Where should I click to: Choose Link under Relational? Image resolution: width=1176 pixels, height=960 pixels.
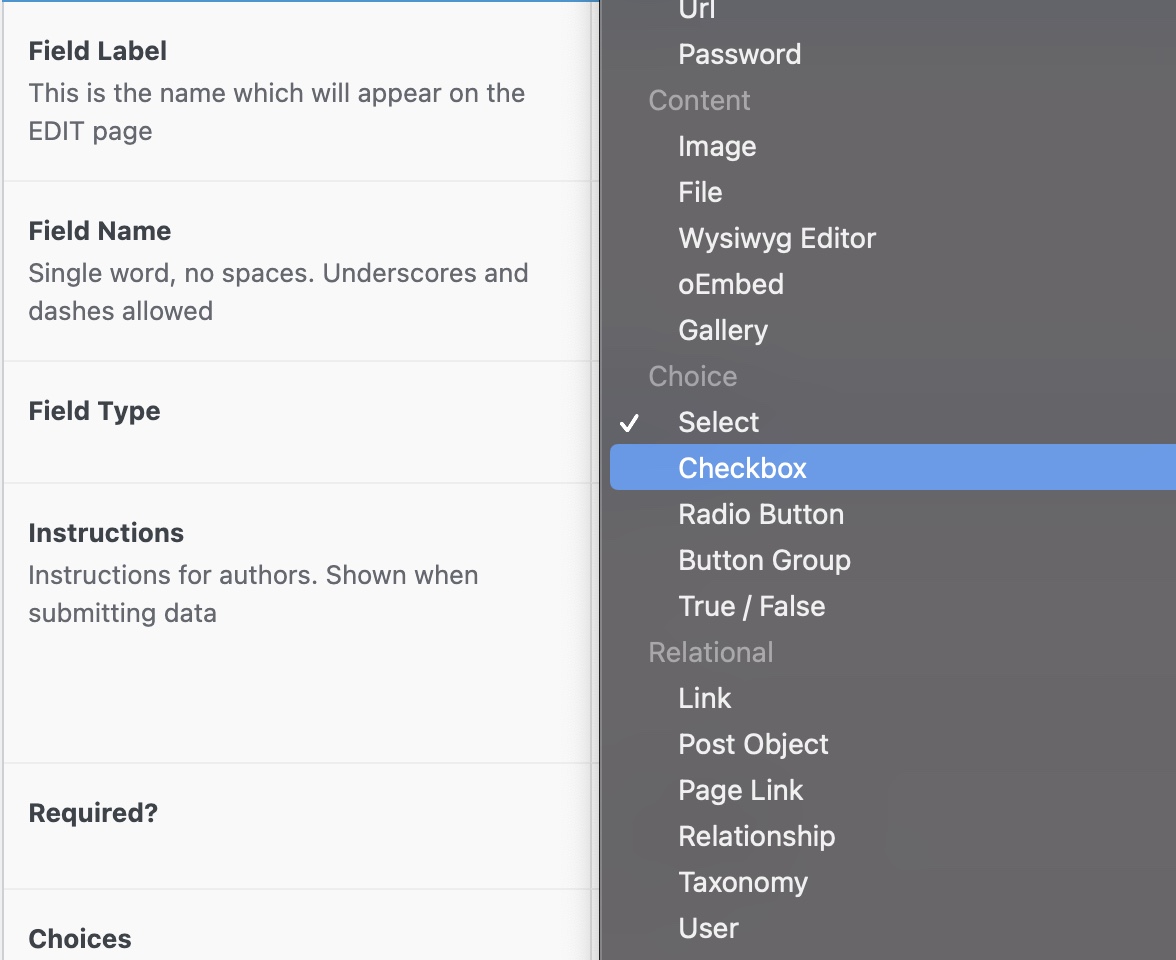point(705,698)
